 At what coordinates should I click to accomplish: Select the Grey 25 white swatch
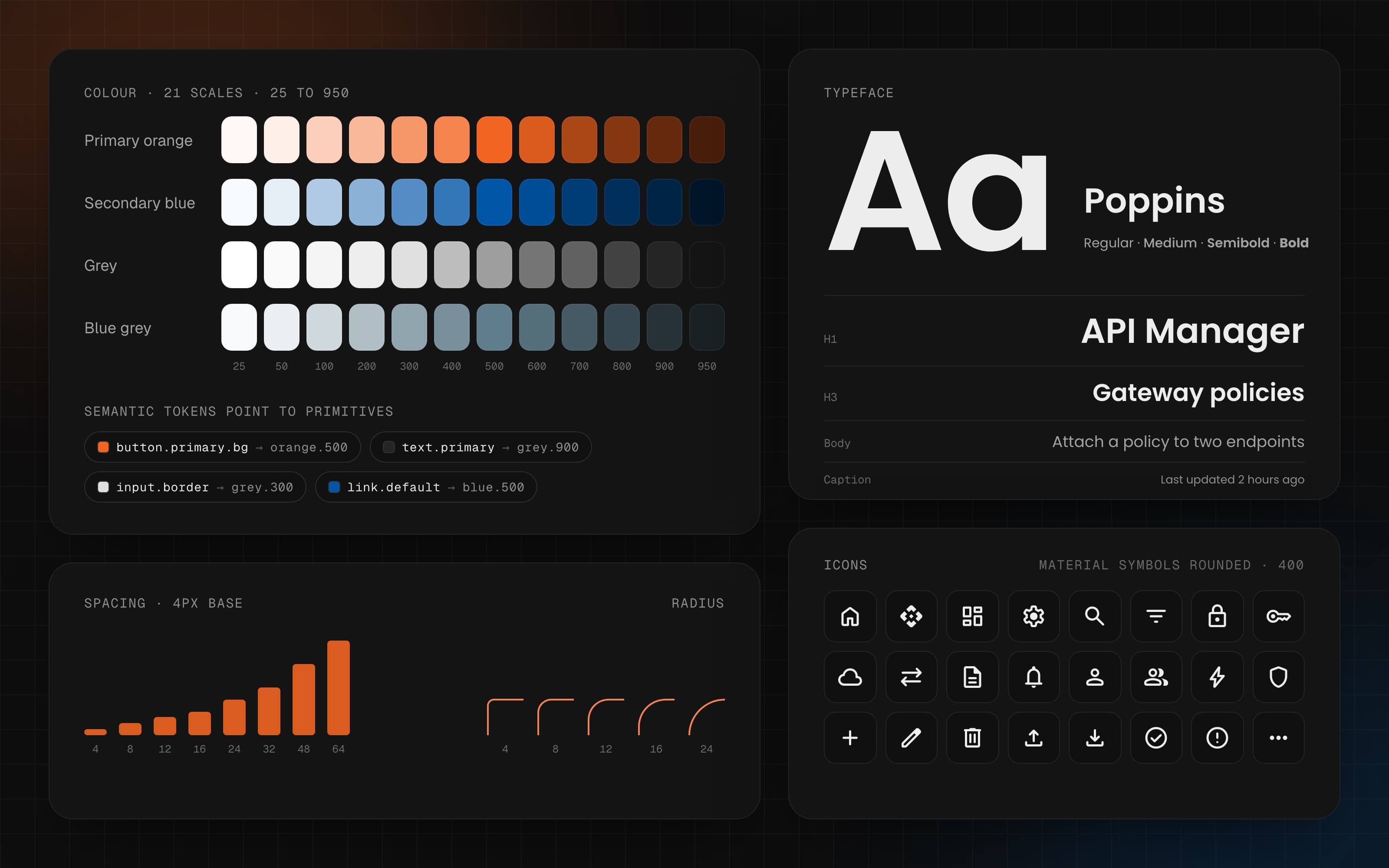point(239,265)
